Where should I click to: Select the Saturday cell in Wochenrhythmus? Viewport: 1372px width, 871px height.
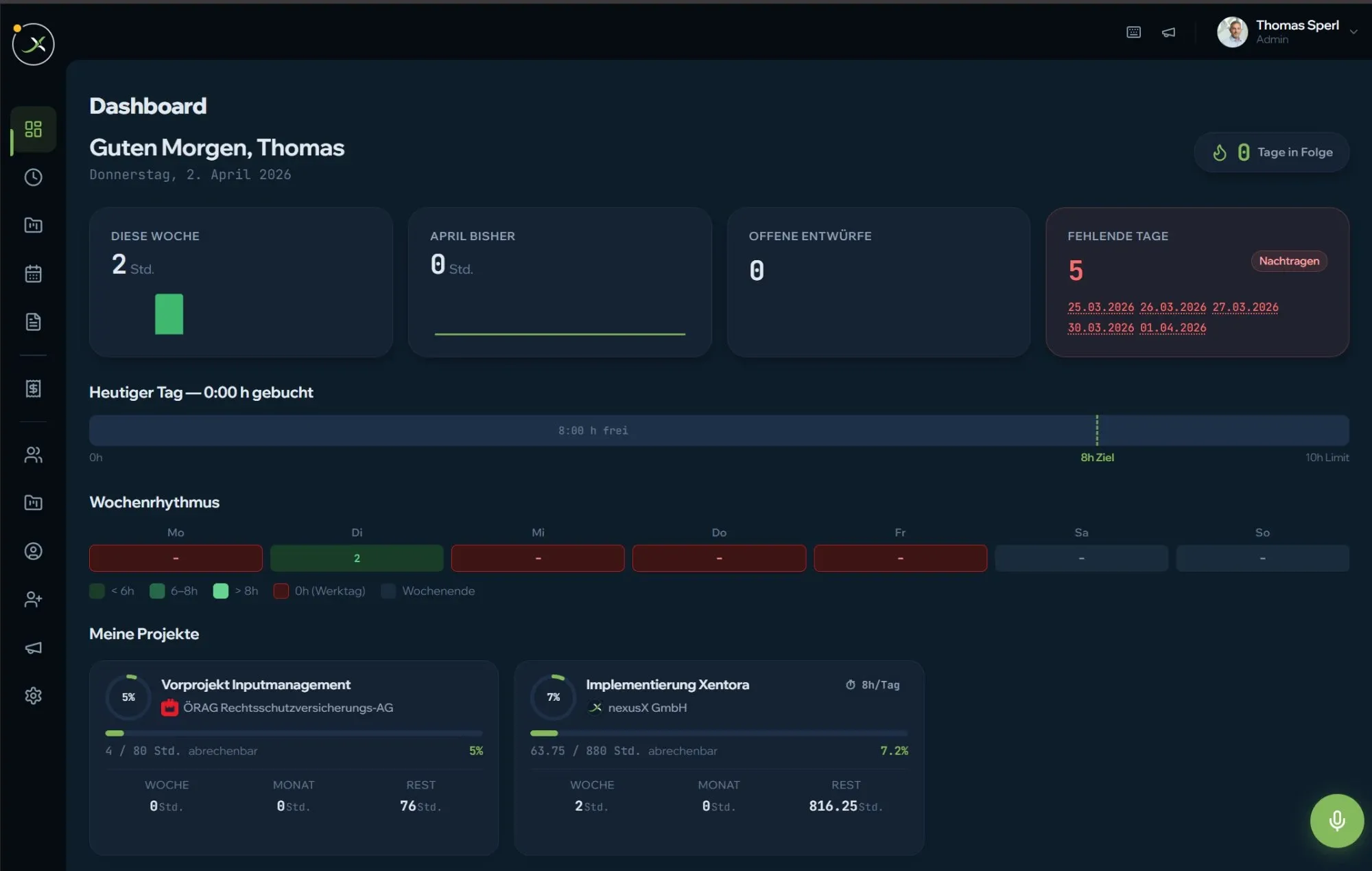click(x=1081, y=558)
